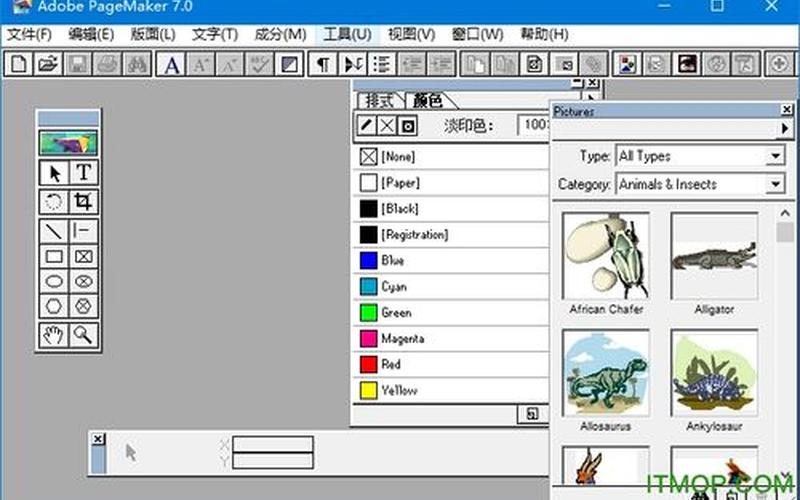Close the Pictures palette
The height and width of the screenshot is (500, 800).
(x=787, y=110)
